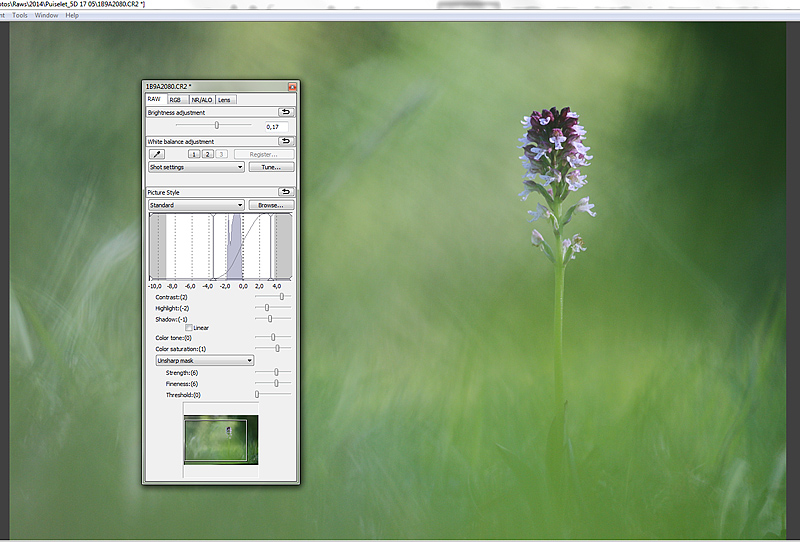Click the Contrast:(2) label
The width and height of the screenshot is (800, 542).
pos(171,297)
